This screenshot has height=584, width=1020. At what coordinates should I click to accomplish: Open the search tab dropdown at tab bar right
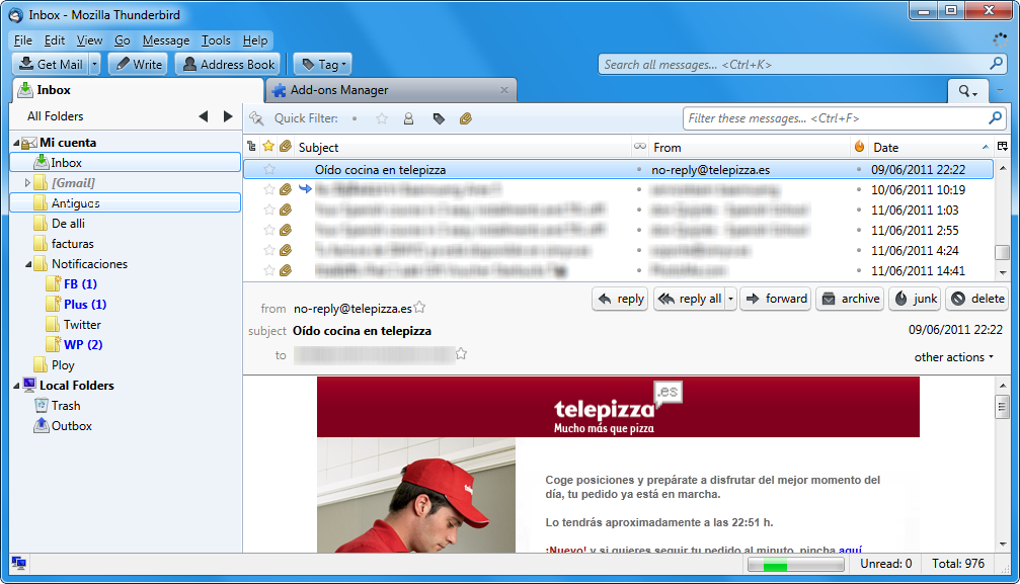[968, 91]
